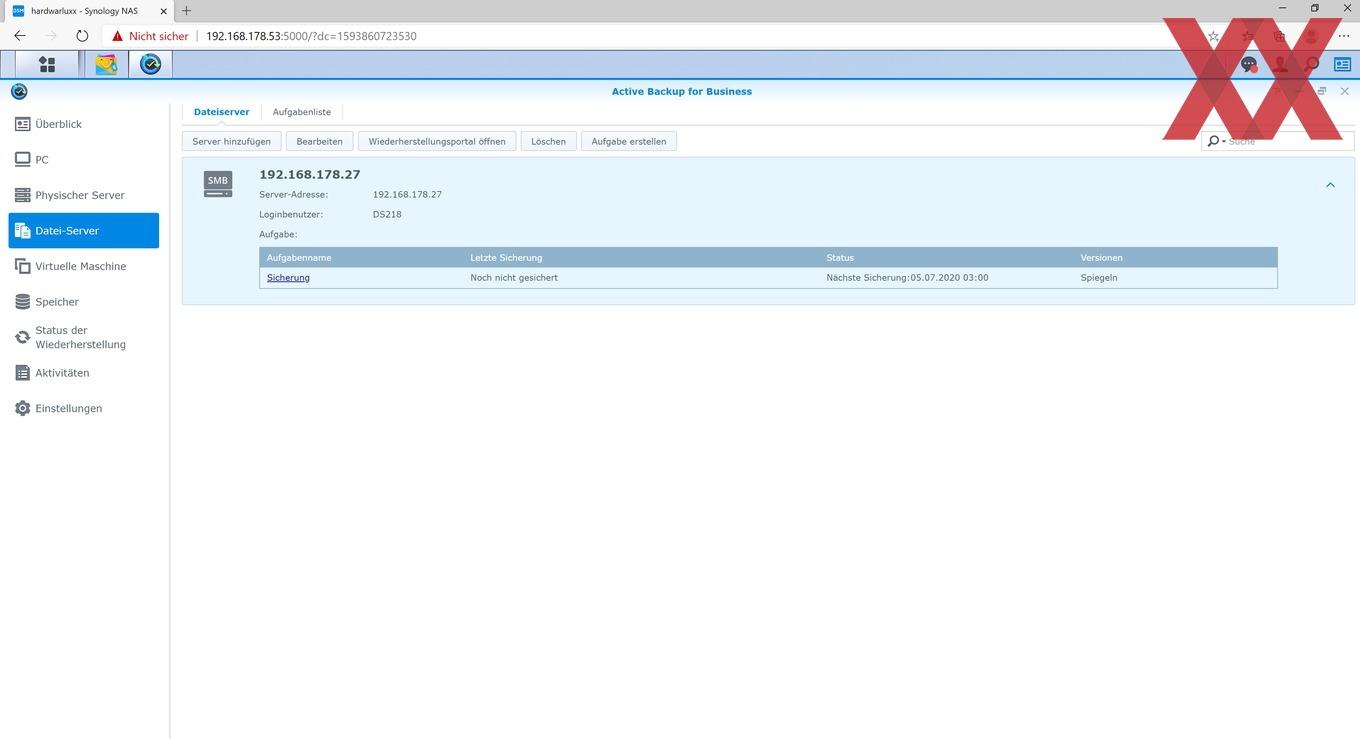Switch to the Dateiserver tab
This screenshot has width=1360, height=739.
tap(221, 112)
